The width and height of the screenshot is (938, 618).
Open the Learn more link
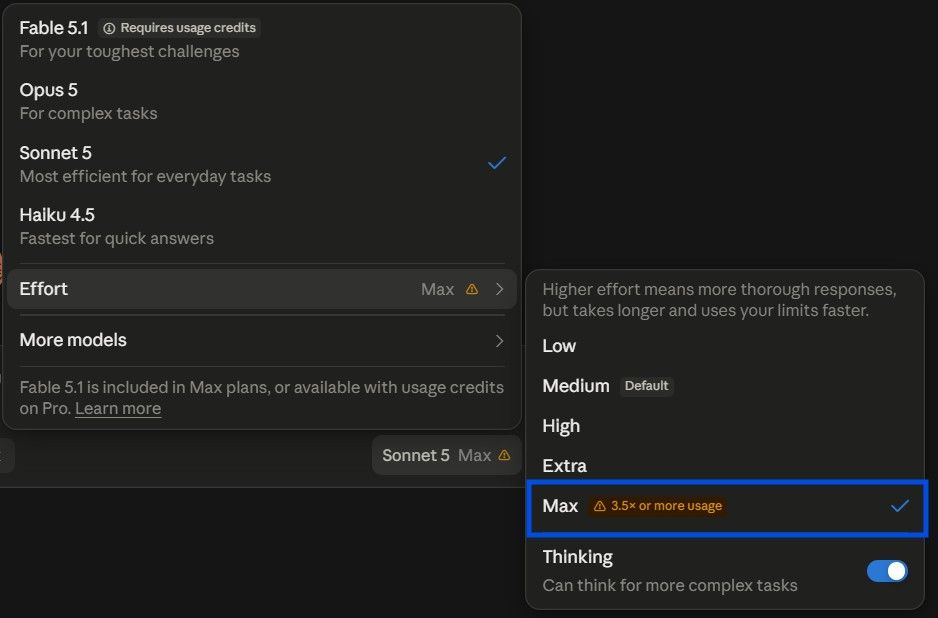(x=118, y=408)
